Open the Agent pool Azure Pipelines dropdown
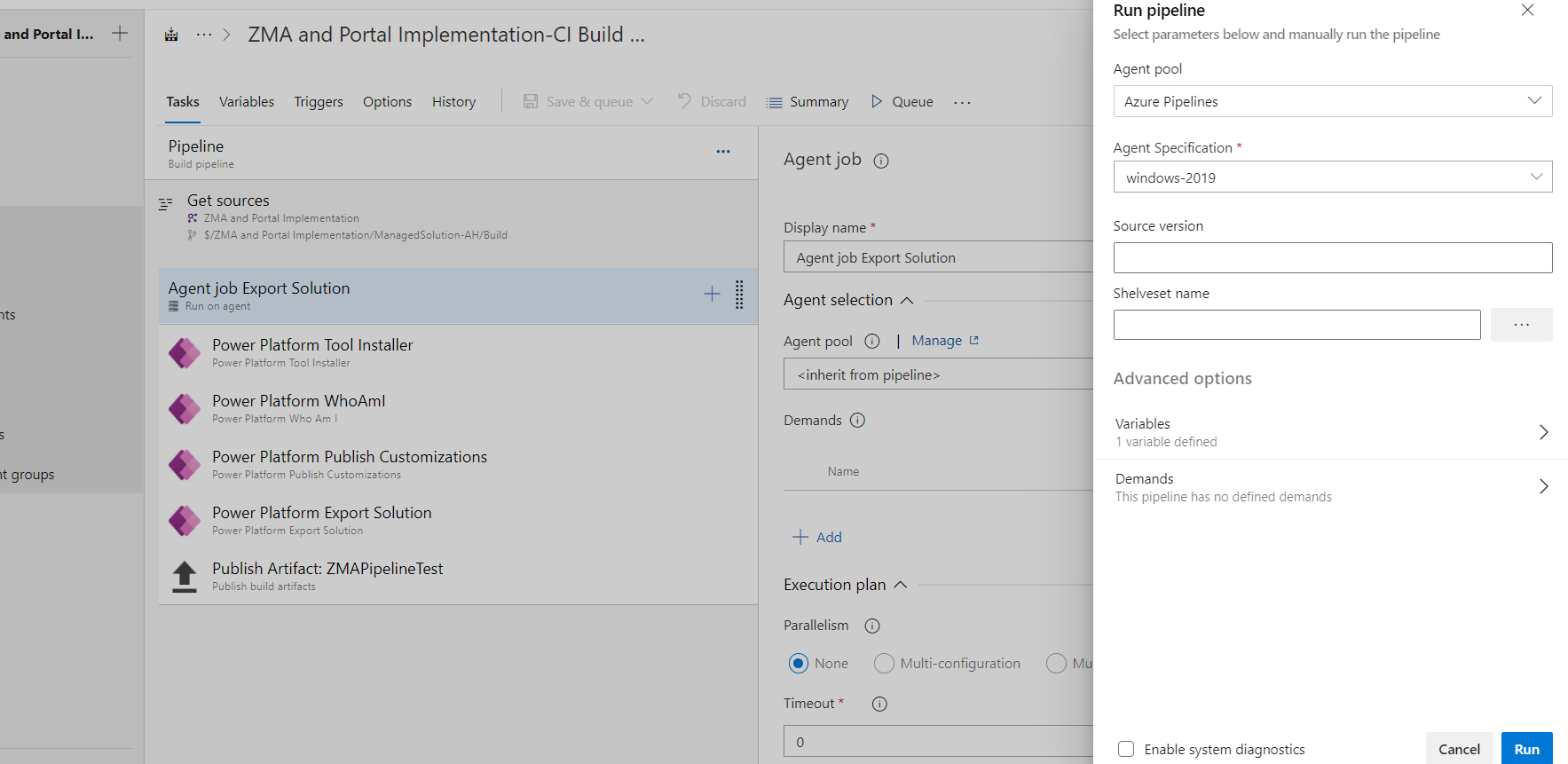Screen dimensions: 1568x764 click(x=1332, y=101)
